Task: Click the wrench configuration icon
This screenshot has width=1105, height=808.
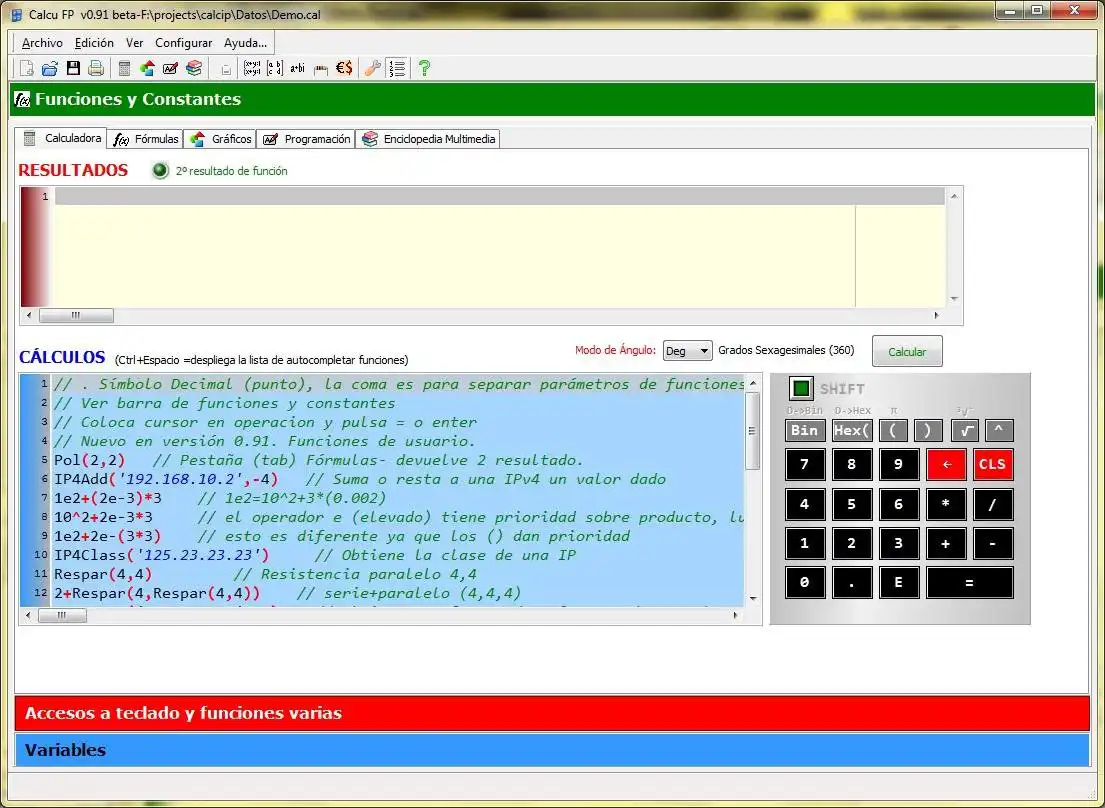Action: (373, 68)
